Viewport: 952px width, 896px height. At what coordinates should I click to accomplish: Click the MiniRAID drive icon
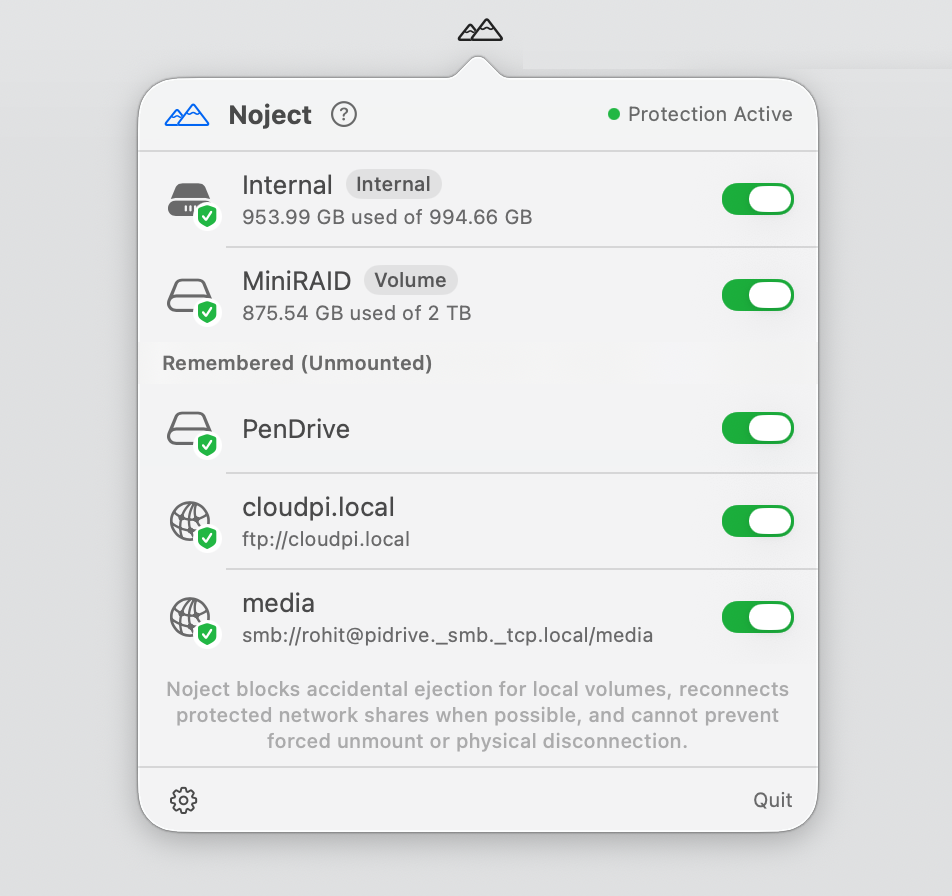point(192,300)
